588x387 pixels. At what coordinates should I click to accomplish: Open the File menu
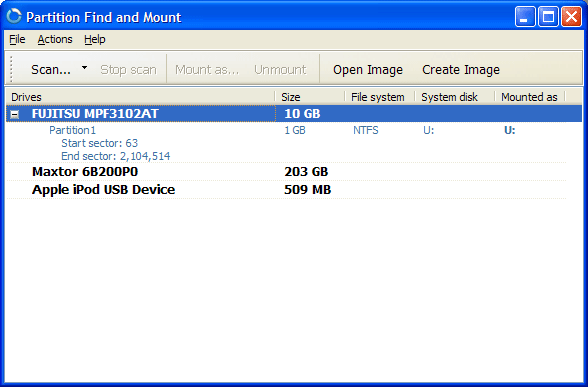click(x=17, y=39)
